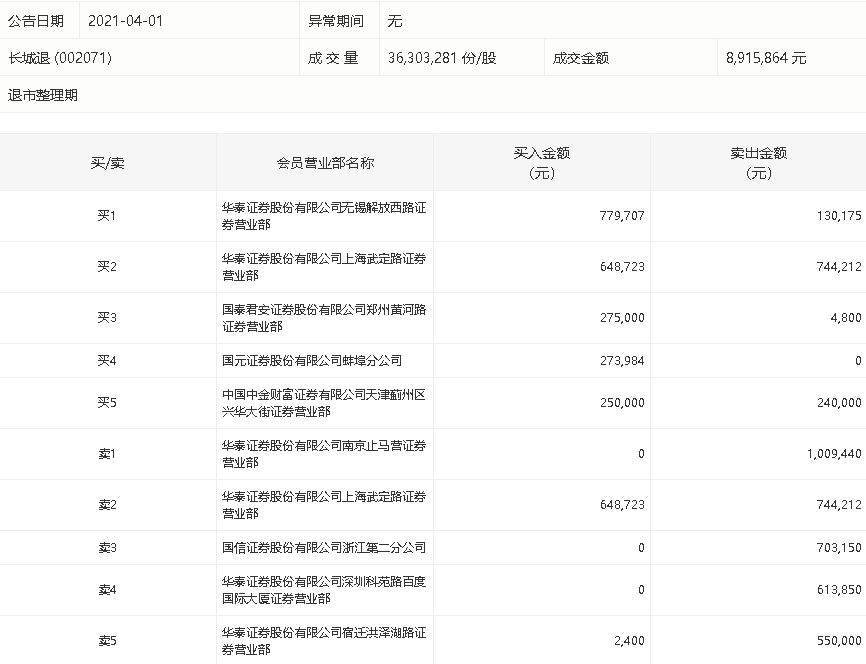Viewport: 866px width, 664px height.
Task: Click the stock name '长城退 (002071)'
Action: [x=60, y=57]
